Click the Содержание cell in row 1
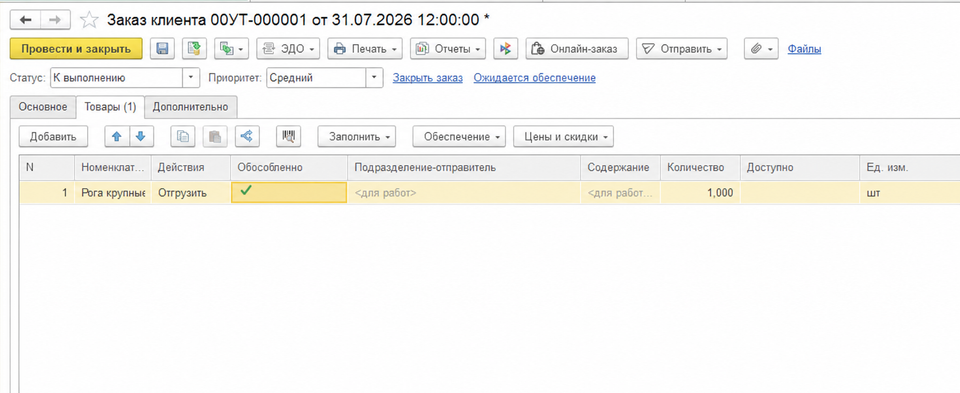960x393 pixels. [620, 192]
